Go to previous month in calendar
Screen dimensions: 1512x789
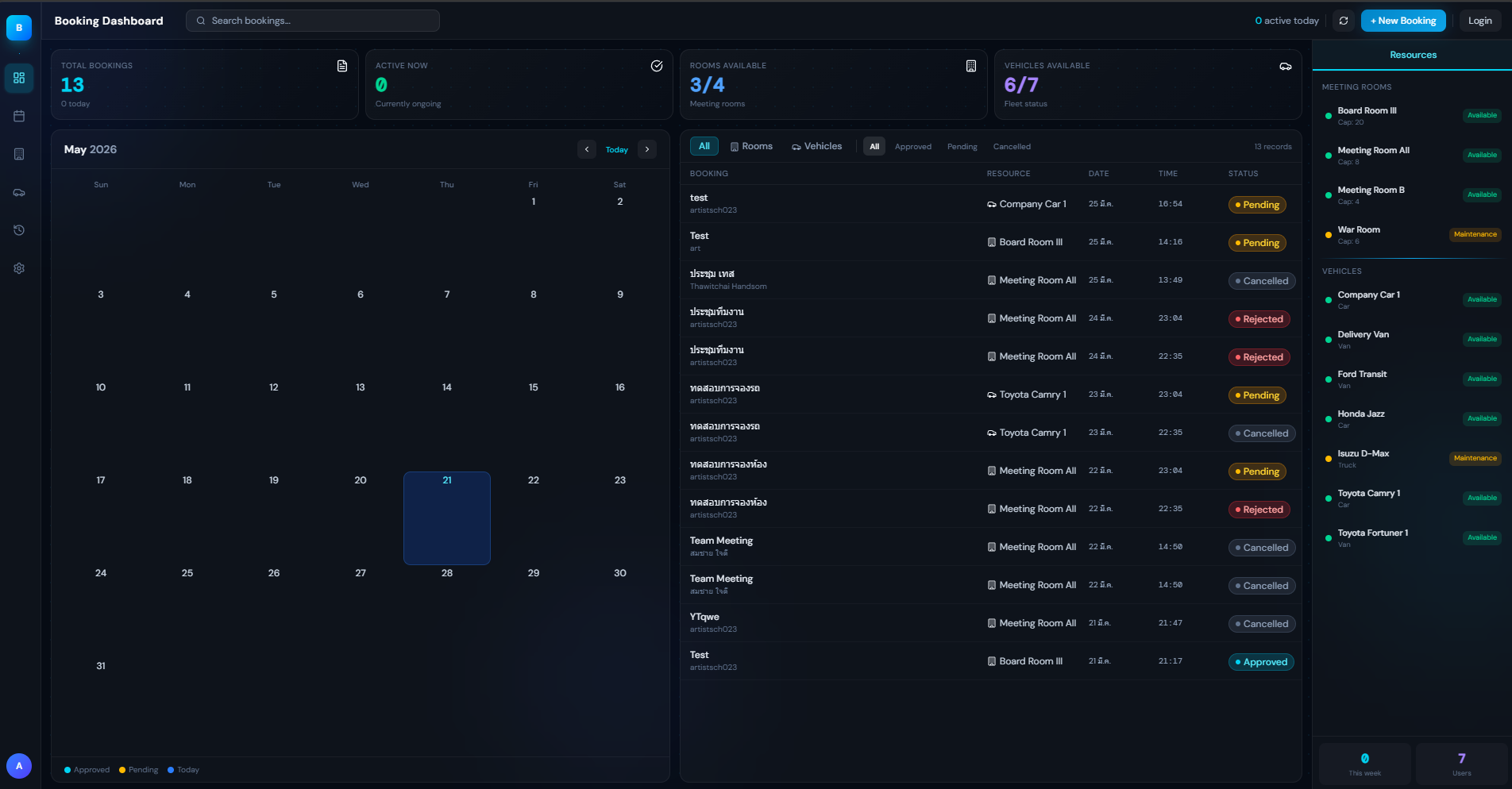coord(587,149)
